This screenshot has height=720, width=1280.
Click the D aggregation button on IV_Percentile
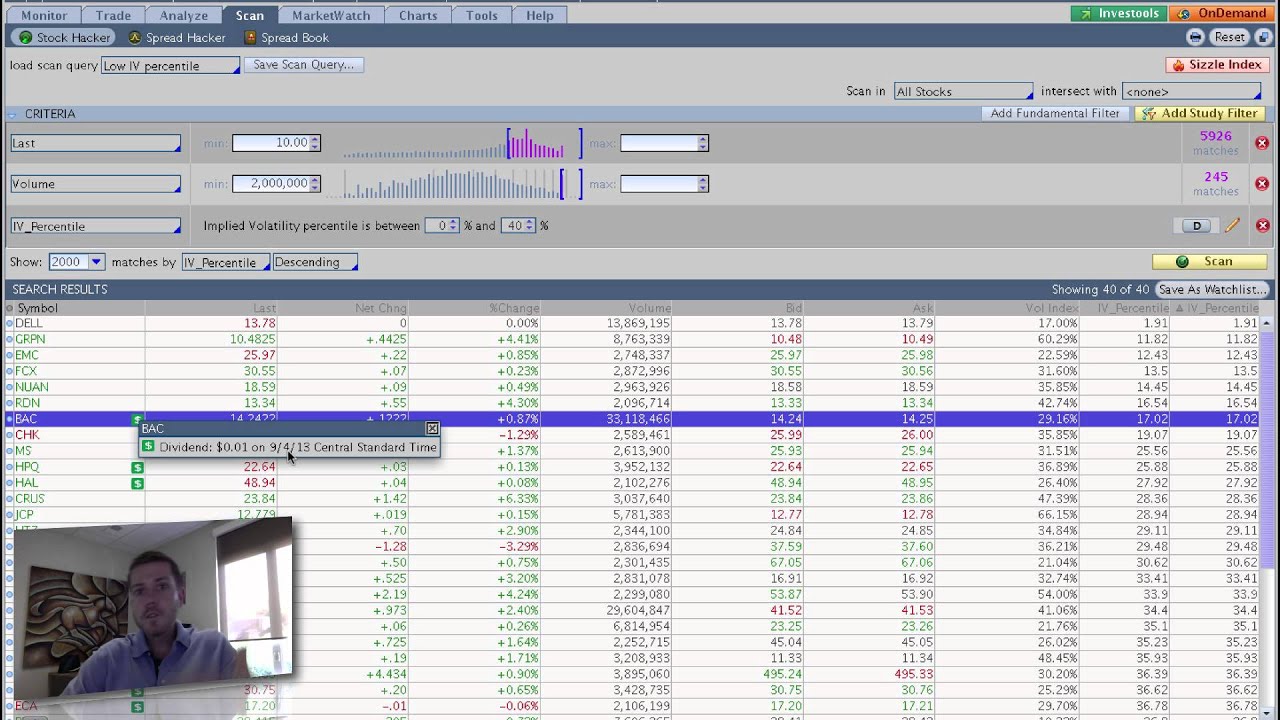[1197, 226]
